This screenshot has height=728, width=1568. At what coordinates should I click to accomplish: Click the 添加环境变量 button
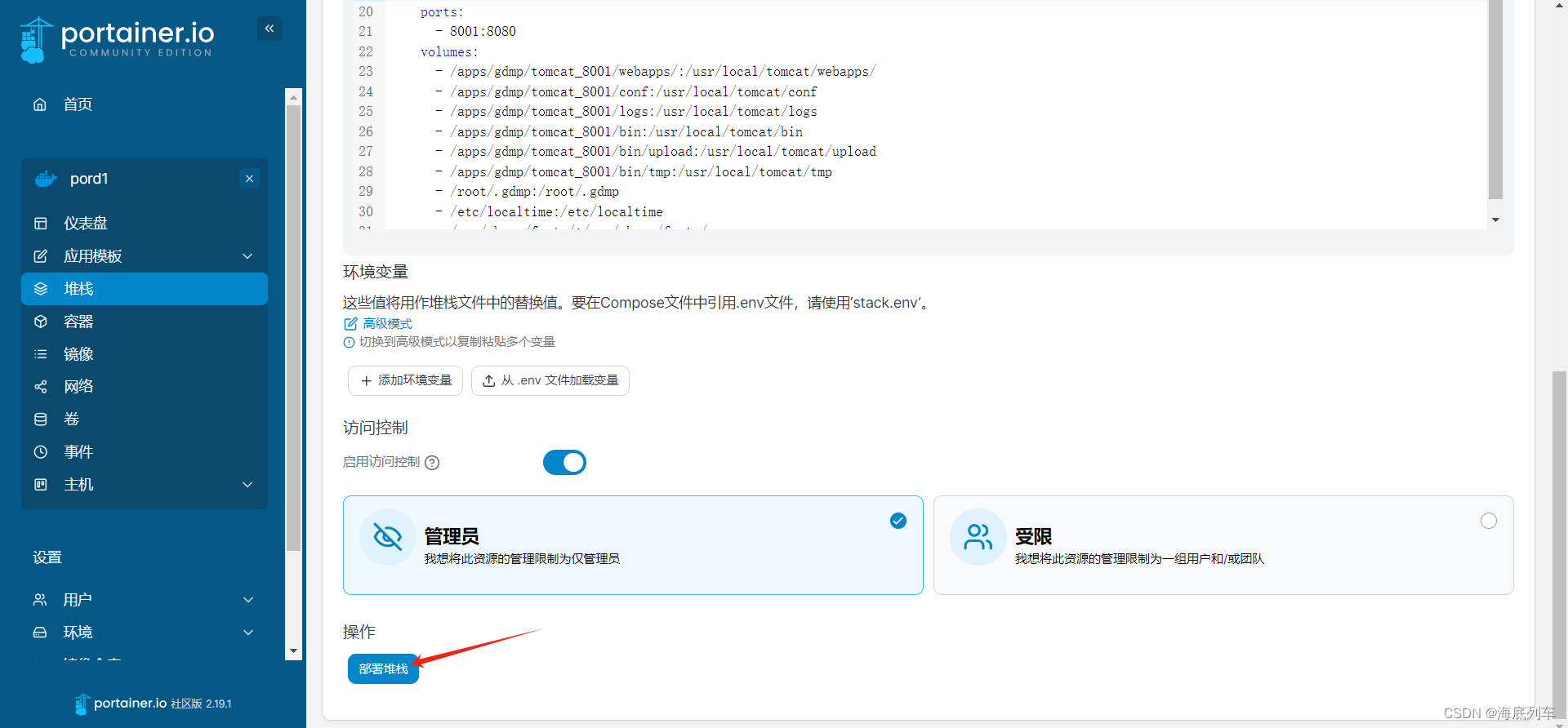pos(405,381)
